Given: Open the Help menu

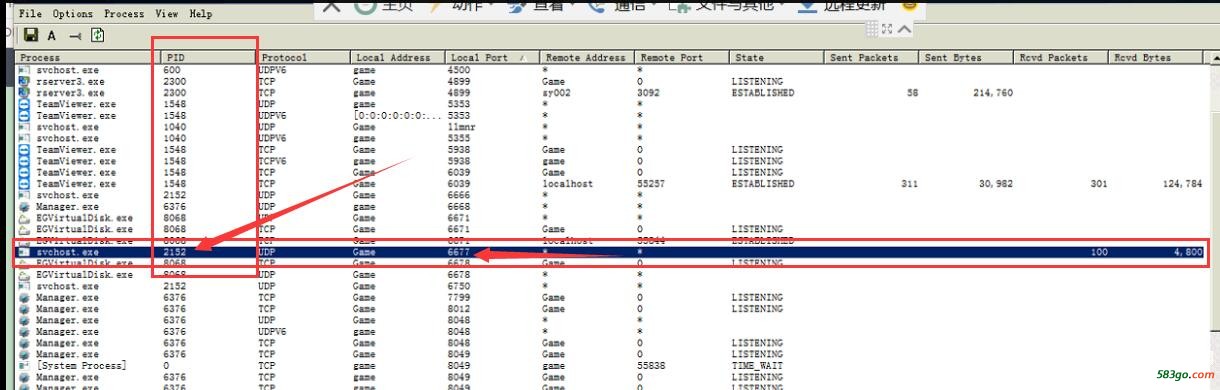Looking at the screenshot, I should click(x=201, y=14).
